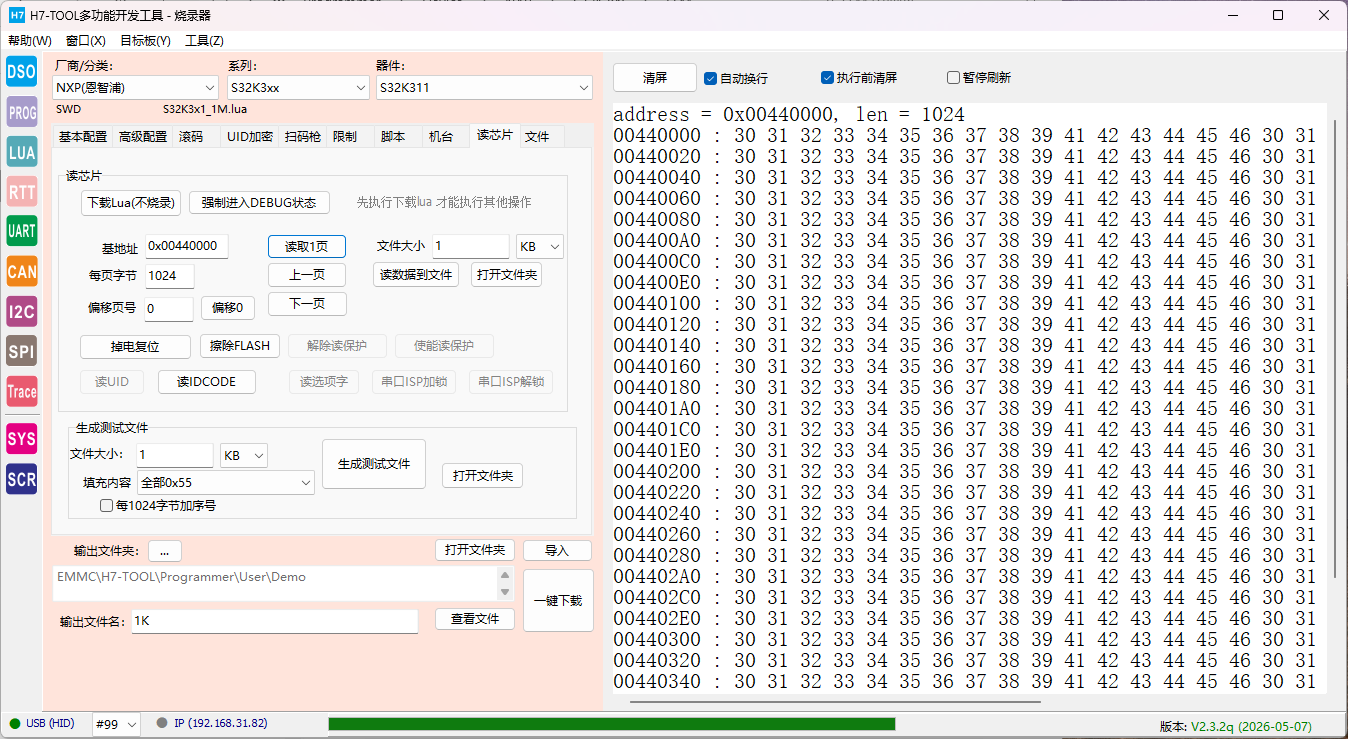Image resolution: width=1348 pixels, height=739 pixels.
Task: Expand the 填充内容 全部0x55 dropdown
Action: (226, 483)
